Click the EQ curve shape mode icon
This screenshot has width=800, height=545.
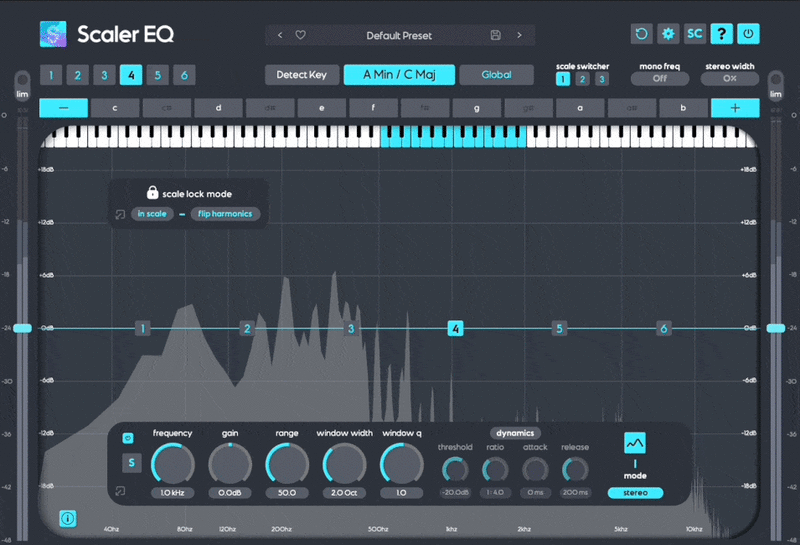click(x=635, y=443)
